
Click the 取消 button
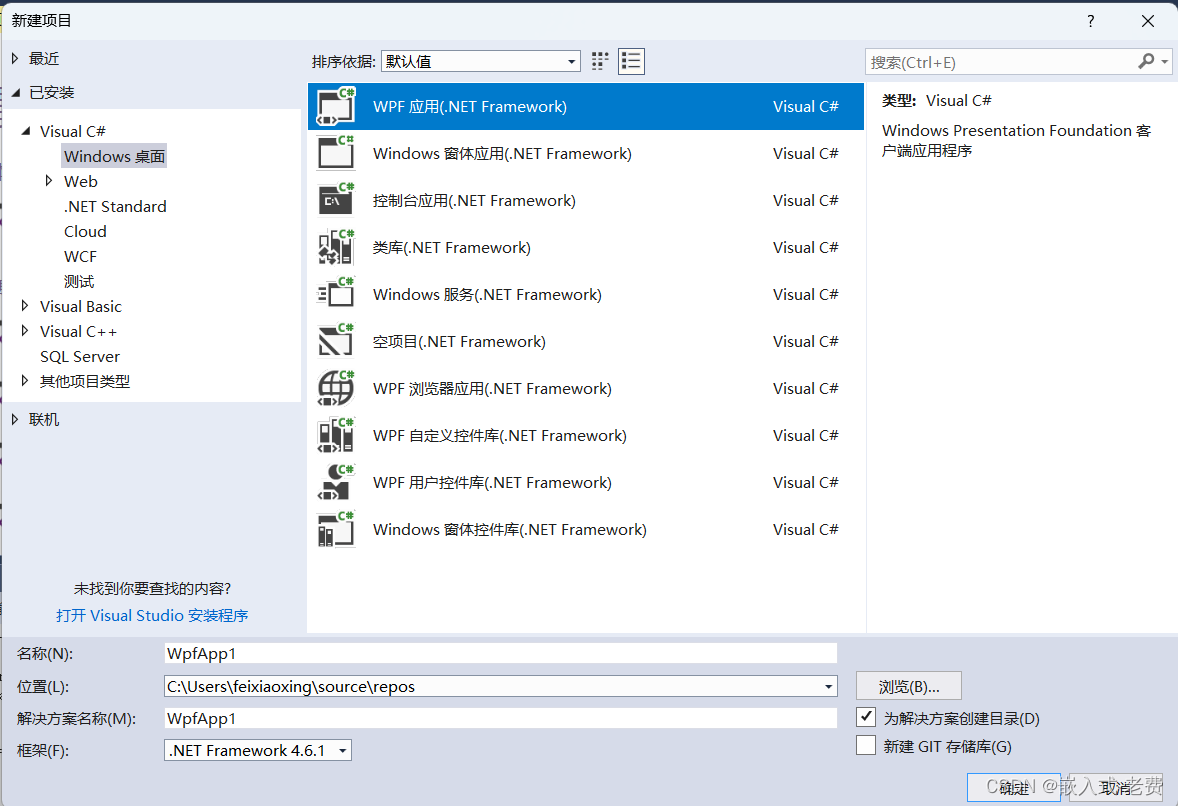(1115, 787)
